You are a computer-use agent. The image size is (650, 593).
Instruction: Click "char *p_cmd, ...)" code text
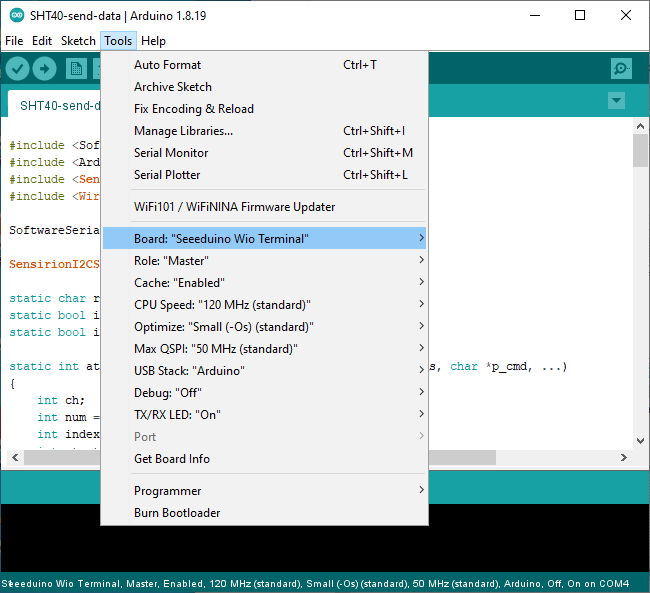click(508, 367)
